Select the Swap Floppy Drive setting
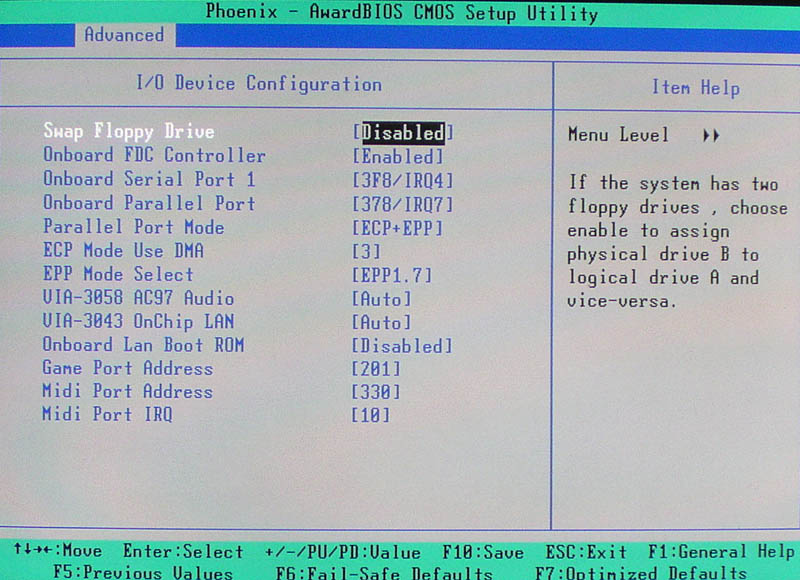 click(x=129, y=131)
